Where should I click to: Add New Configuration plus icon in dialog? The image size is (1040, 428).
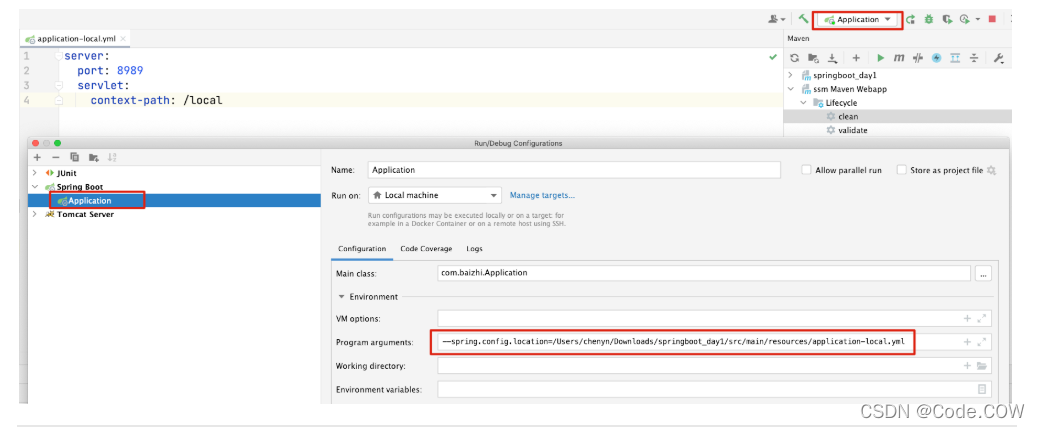[37, 157]
